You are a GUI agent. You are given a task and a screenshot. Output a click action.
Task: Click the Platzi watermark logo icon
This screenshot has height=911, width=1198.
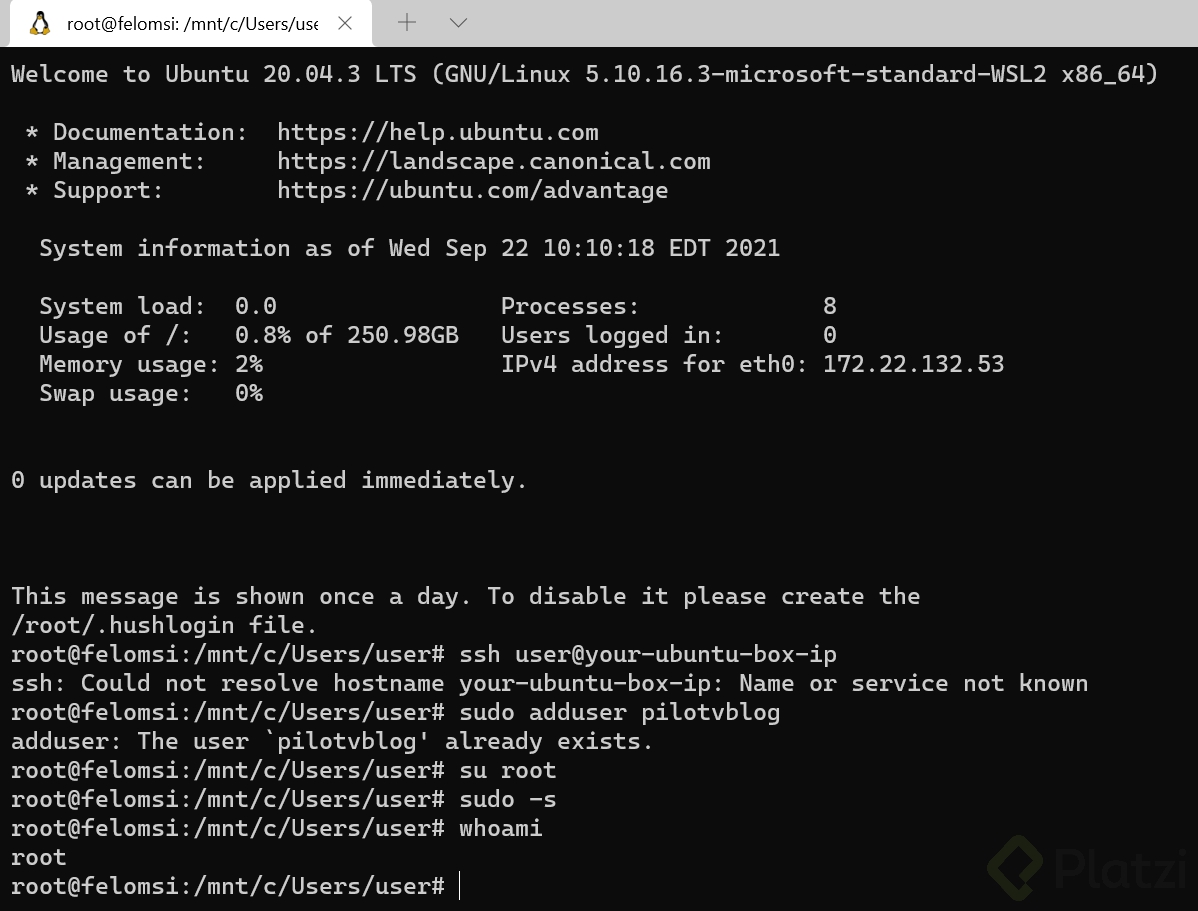pos(1015,868)
